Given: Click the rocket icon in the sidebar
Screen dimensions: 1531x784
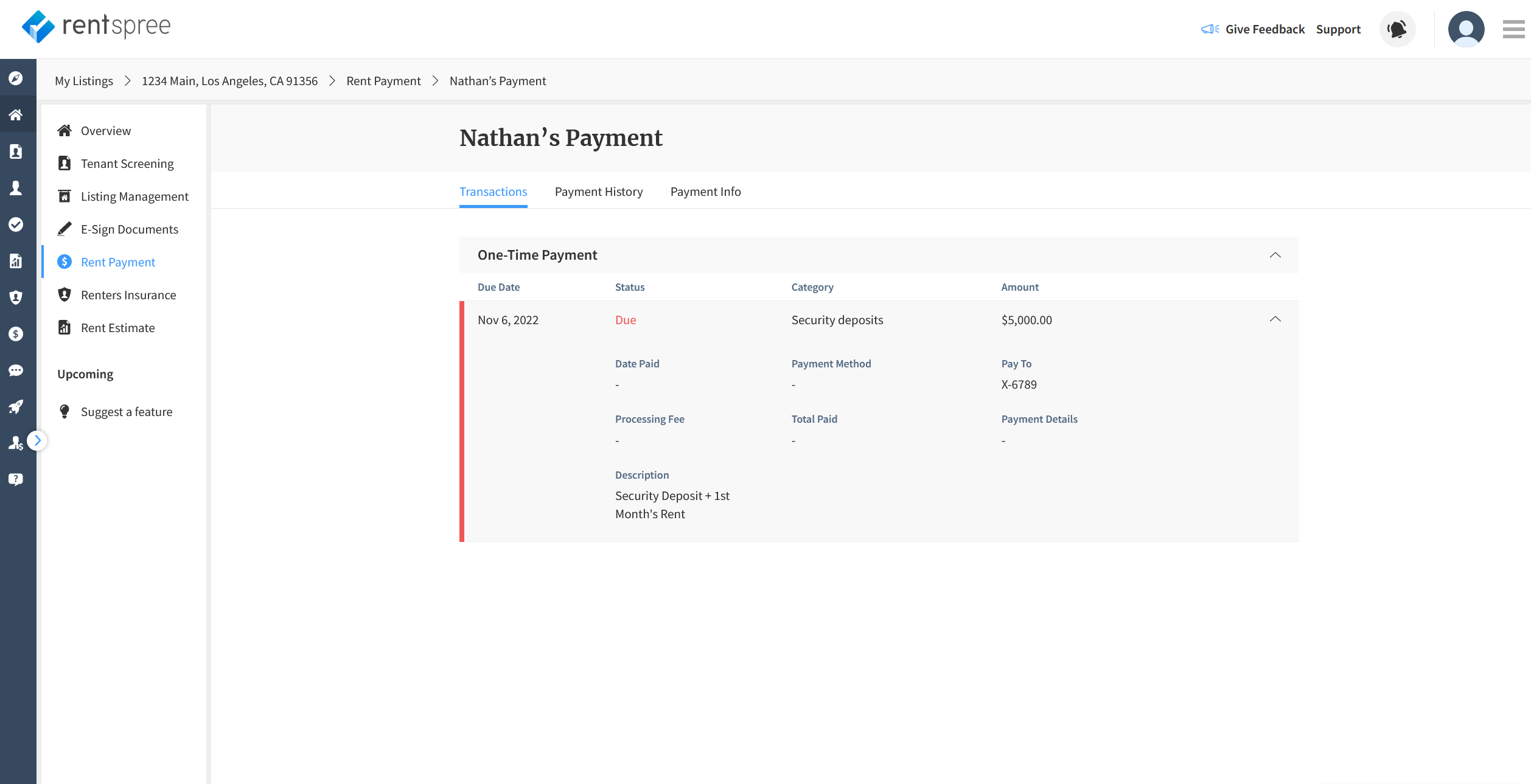Looking at the screenshot, I should pos(16,406).
